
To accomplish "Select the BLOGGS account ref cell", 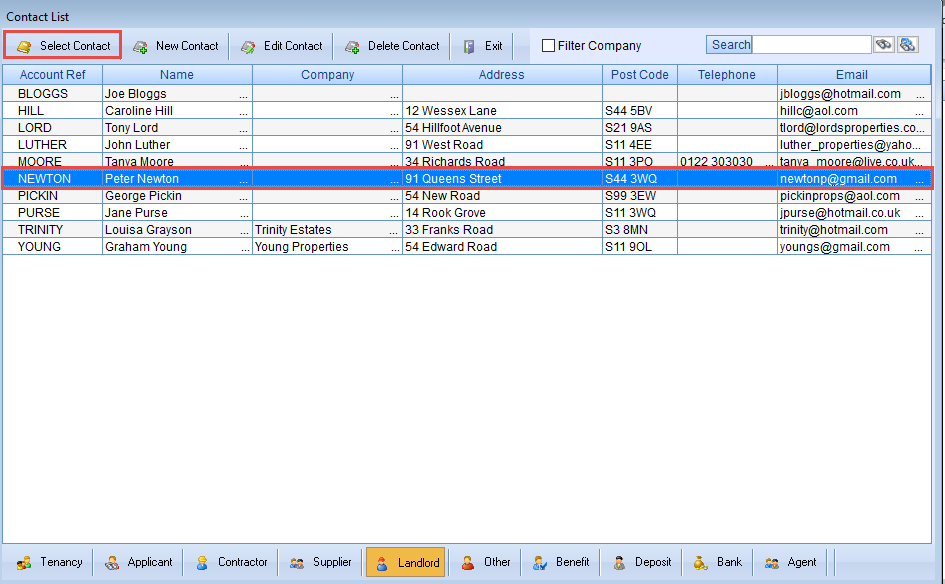I will 53,93.
